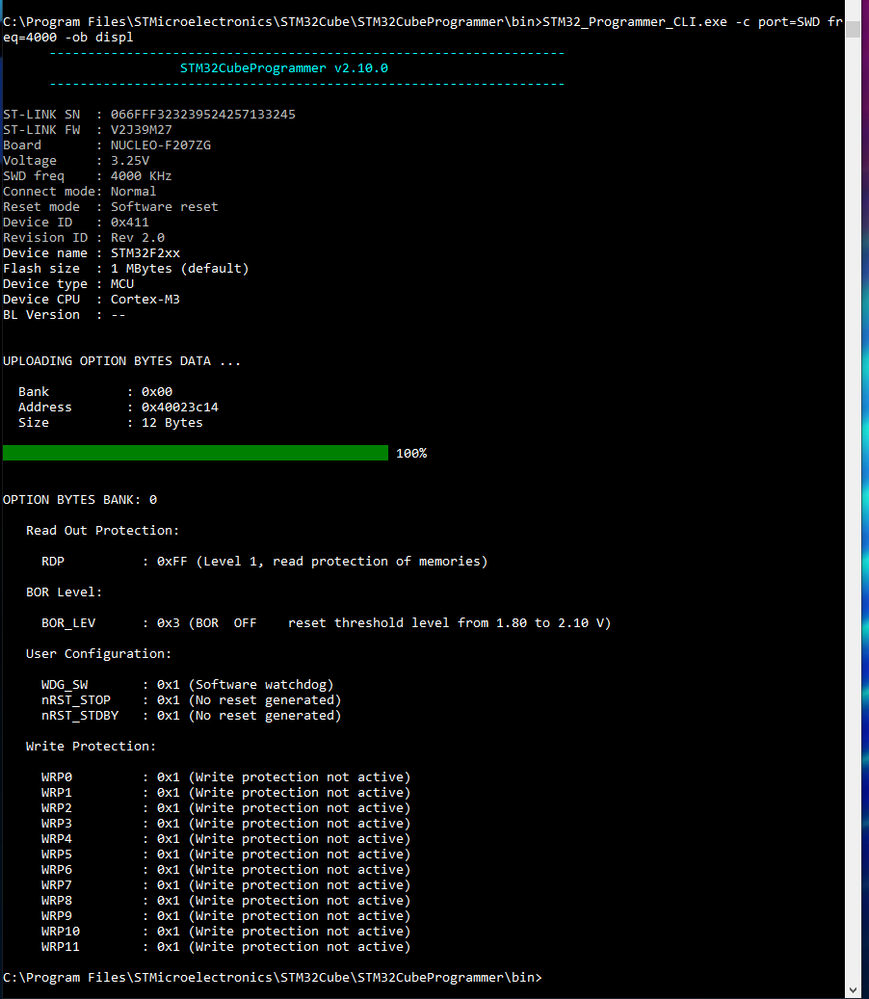Click the Device type value MCU
869x999 pixels.
pyautogui.click(x=122, y=284)
